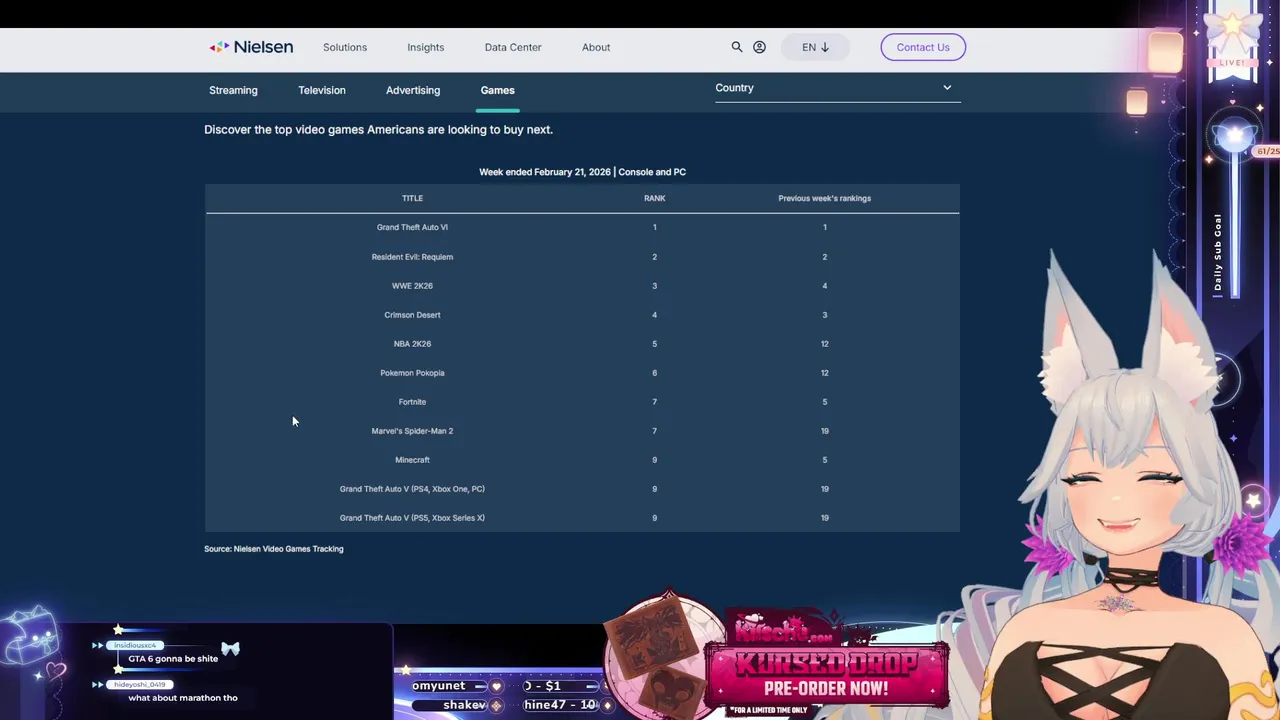Select the Crimson Desert title
The height and width of the screenshot is (720, 1280).
[x=412, y=315]
